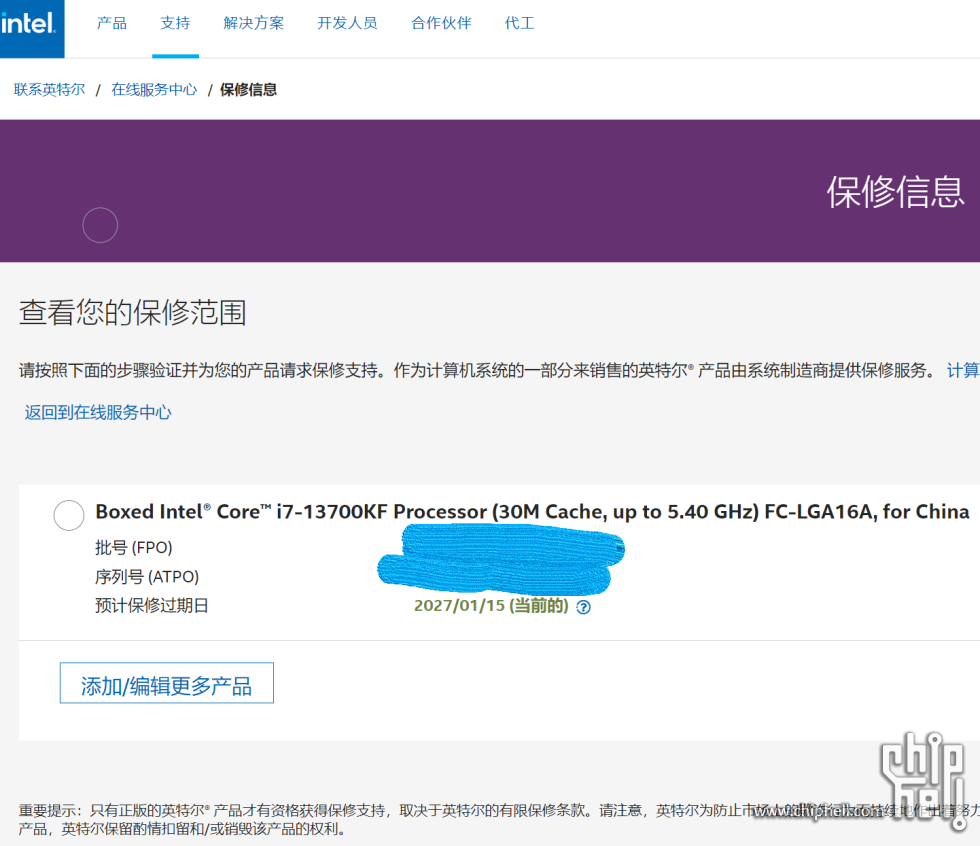Click the 批号 (FPO) label
Image resolution: width=980 pixels, height=846 pixels.
[134, 548]
